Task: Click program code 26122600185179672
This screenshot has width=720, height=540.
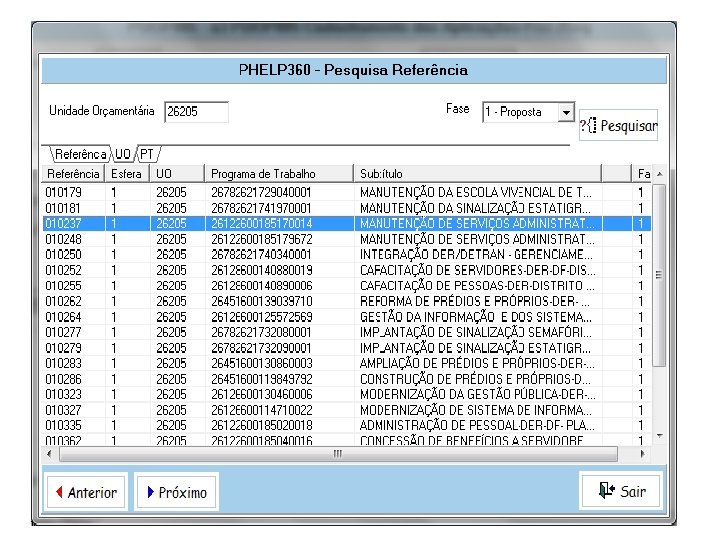Action: [x=262, y=239]
